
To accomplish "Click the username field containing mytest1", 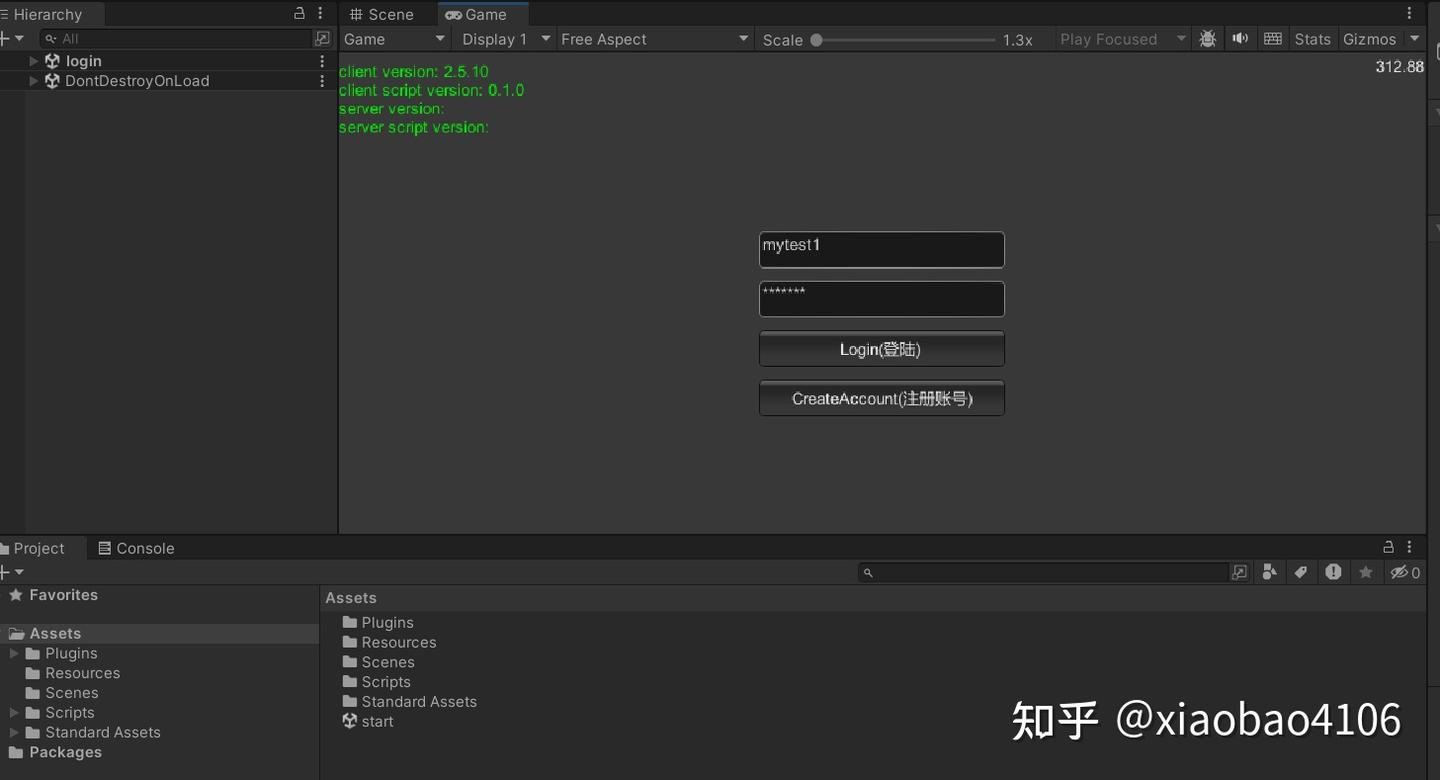I will [x=881, y=249].
